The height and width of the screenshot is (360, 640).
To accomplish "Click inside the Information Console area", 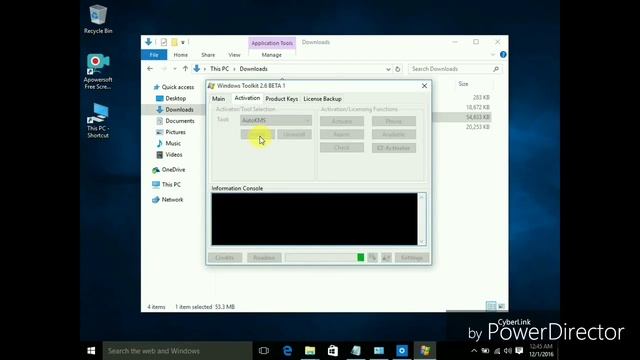I will pos(314,219).
